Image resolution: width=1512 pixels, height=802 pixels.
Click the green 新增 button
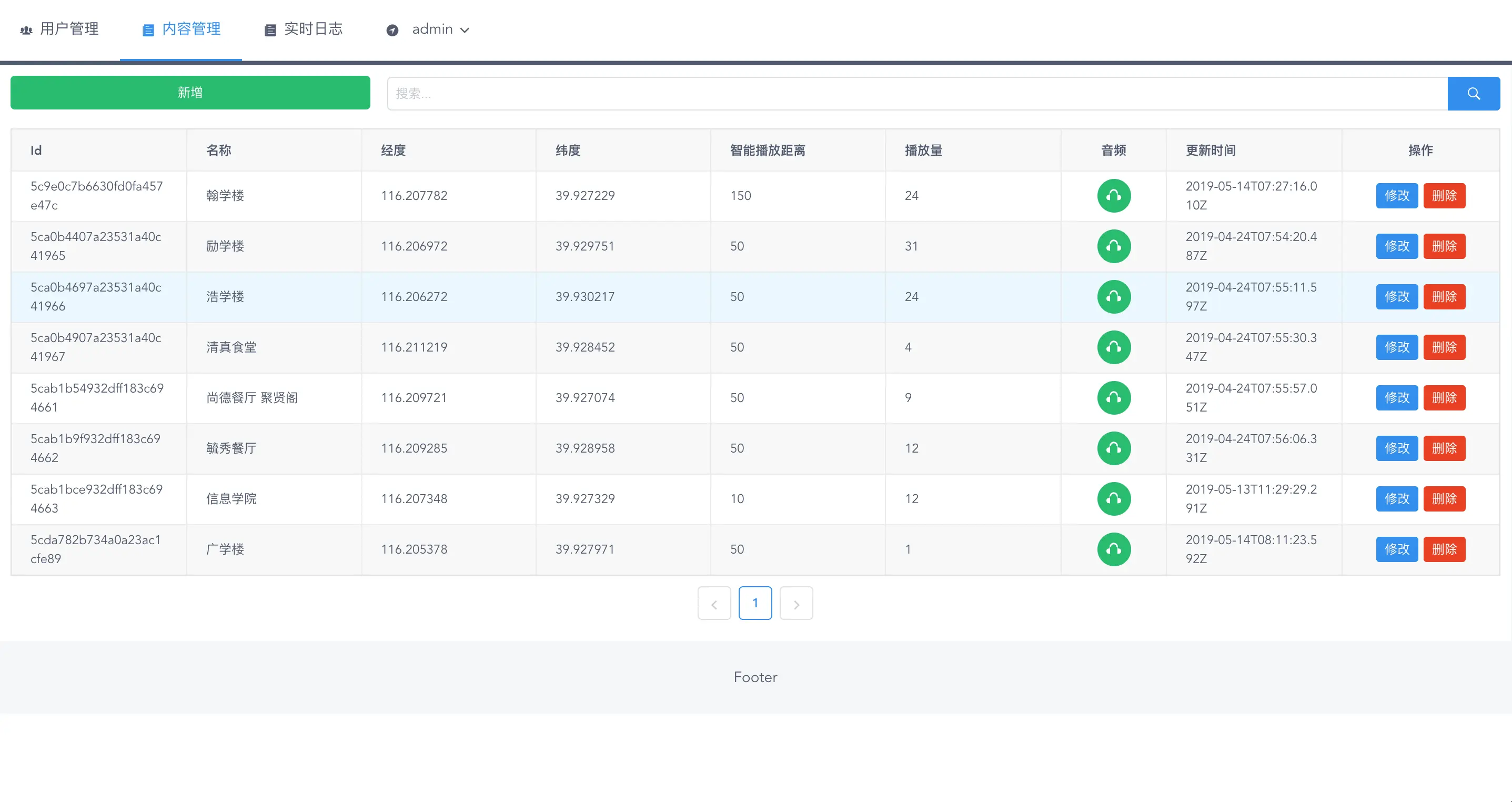pyautogui.click(x=190, y=92)
